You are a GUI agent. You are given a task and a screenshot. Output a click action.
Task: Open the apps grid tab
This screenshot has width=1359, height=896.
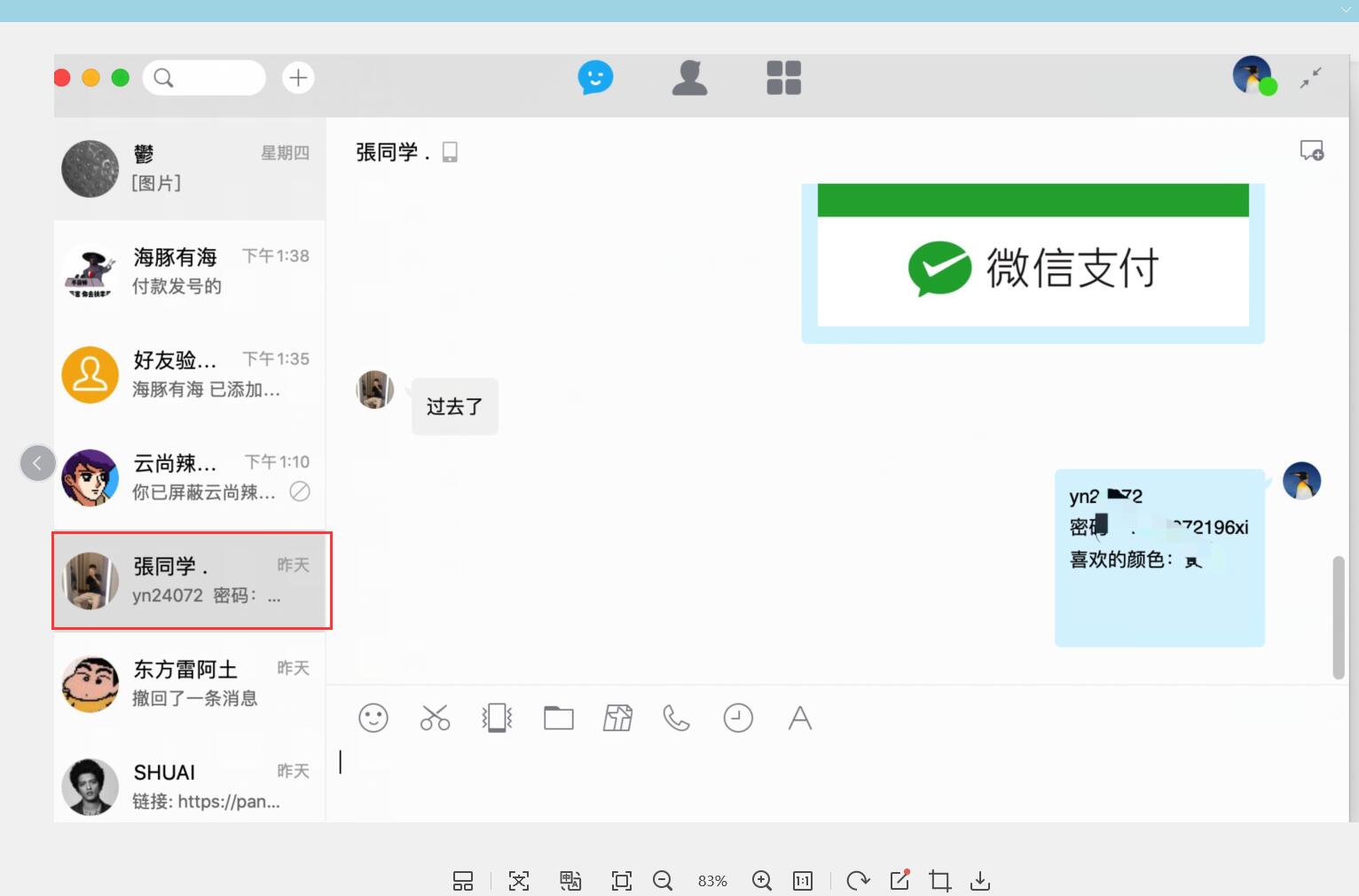(x=783, y=78)
